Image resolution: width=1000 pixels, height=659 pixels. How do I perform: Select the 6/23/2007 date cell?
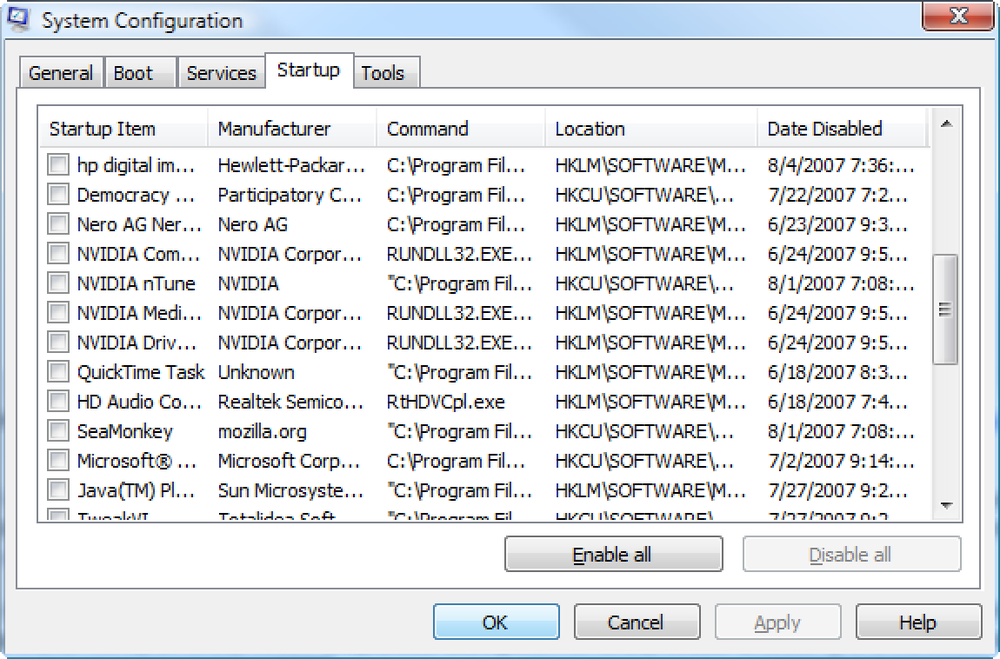838,225
